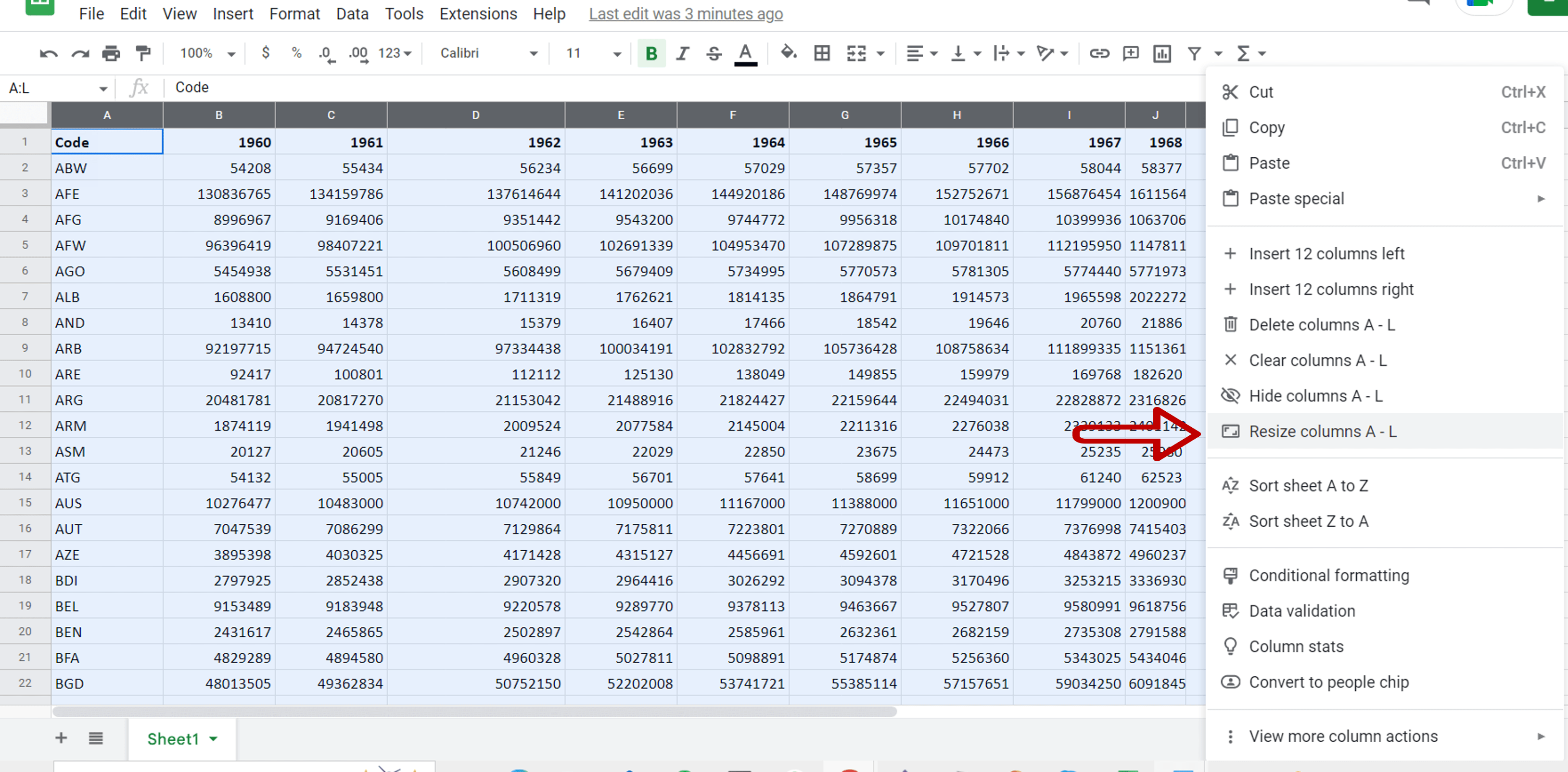Toggle italic formatting
Screen dimensions: 1568x772
click(x=682, y=53)
